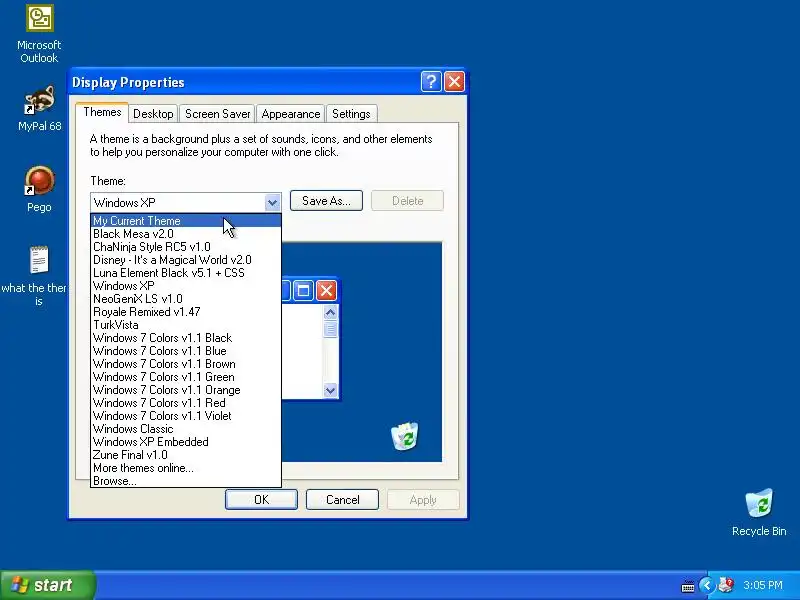Collapse the Theme dropdown using its arrow
The height and width of the screenshot is (600, 800).
272,203
